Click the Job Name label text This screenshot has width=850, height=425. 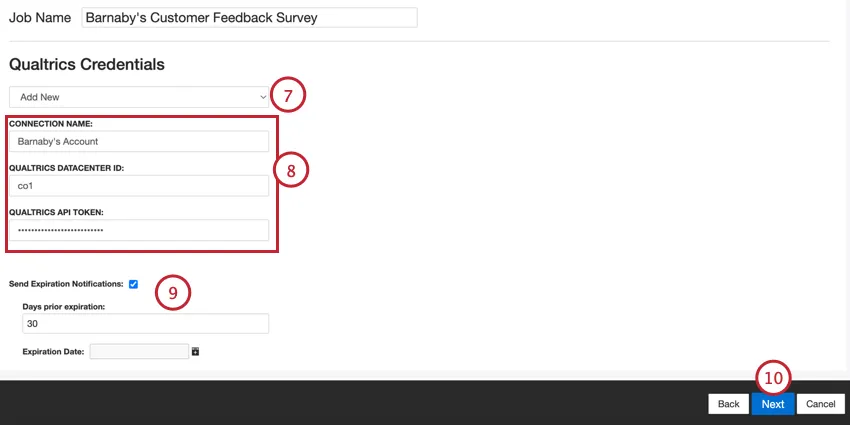coord(40,17)
